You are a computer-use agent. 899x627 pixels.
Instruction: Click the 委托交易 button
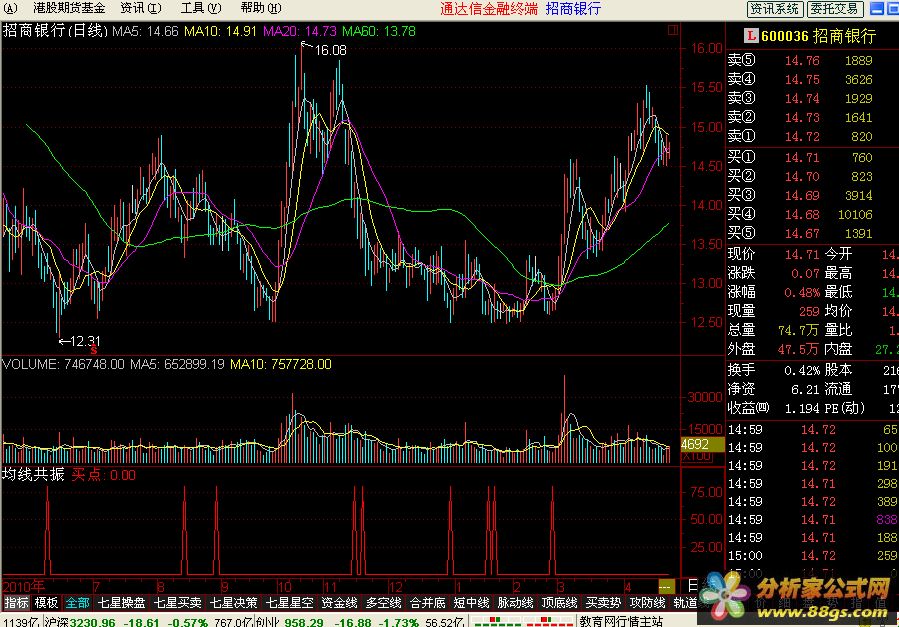tap(835, 9)
